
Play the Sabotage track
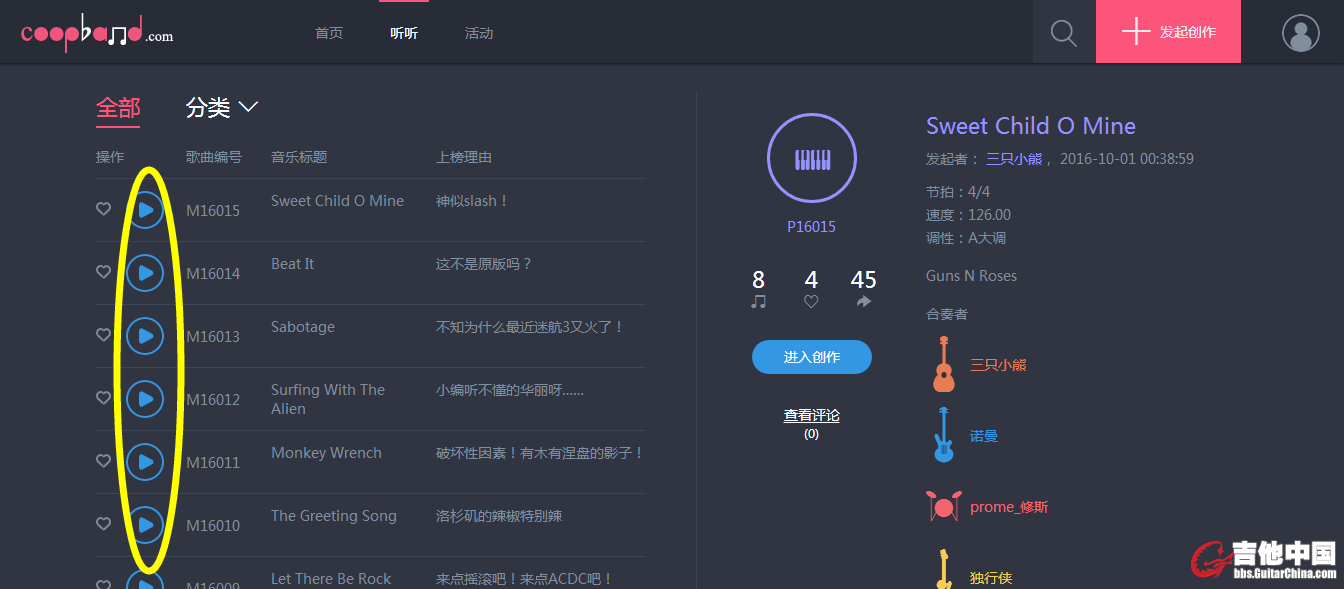click(146, 336)
